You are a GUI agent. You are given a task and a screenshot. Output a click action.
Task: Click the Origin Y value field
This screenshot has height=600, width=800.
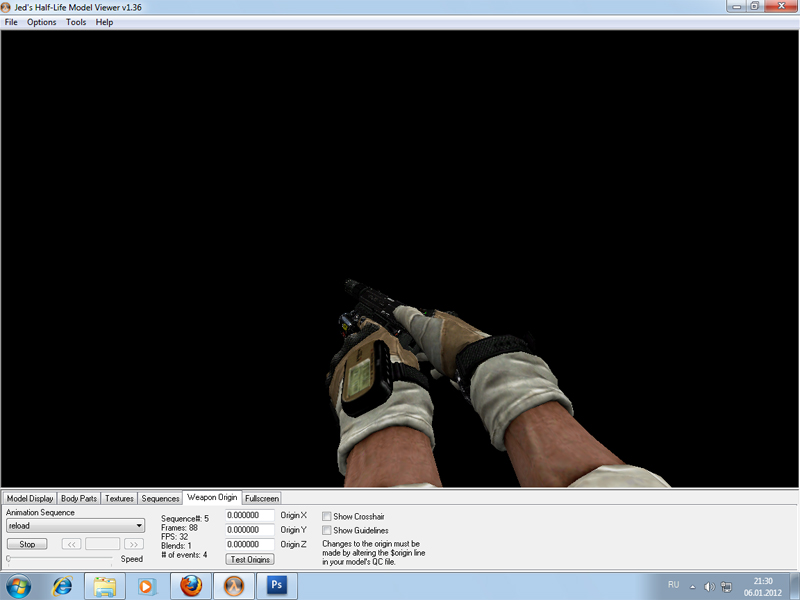click(249, 530)
